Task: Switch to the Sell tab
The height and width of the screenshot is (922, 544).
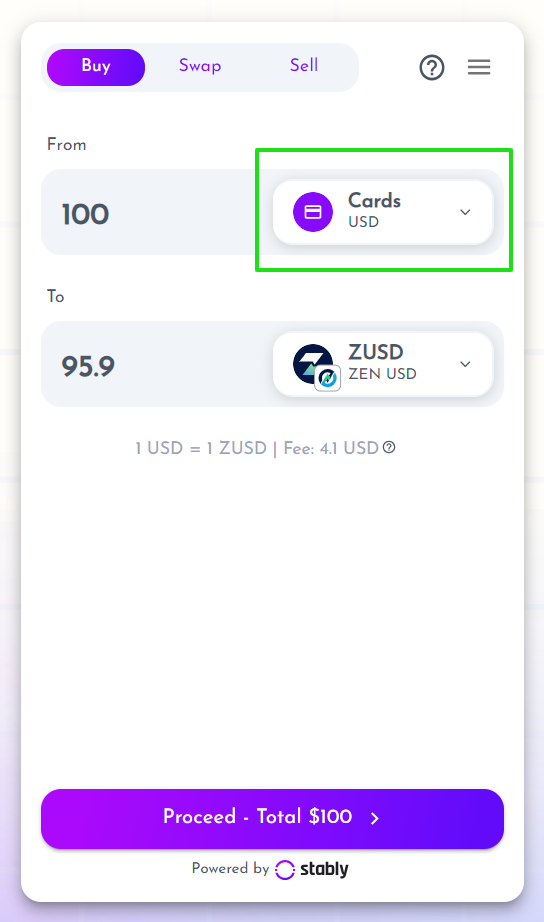Action: pyautogui.click(x=303, y=66)
